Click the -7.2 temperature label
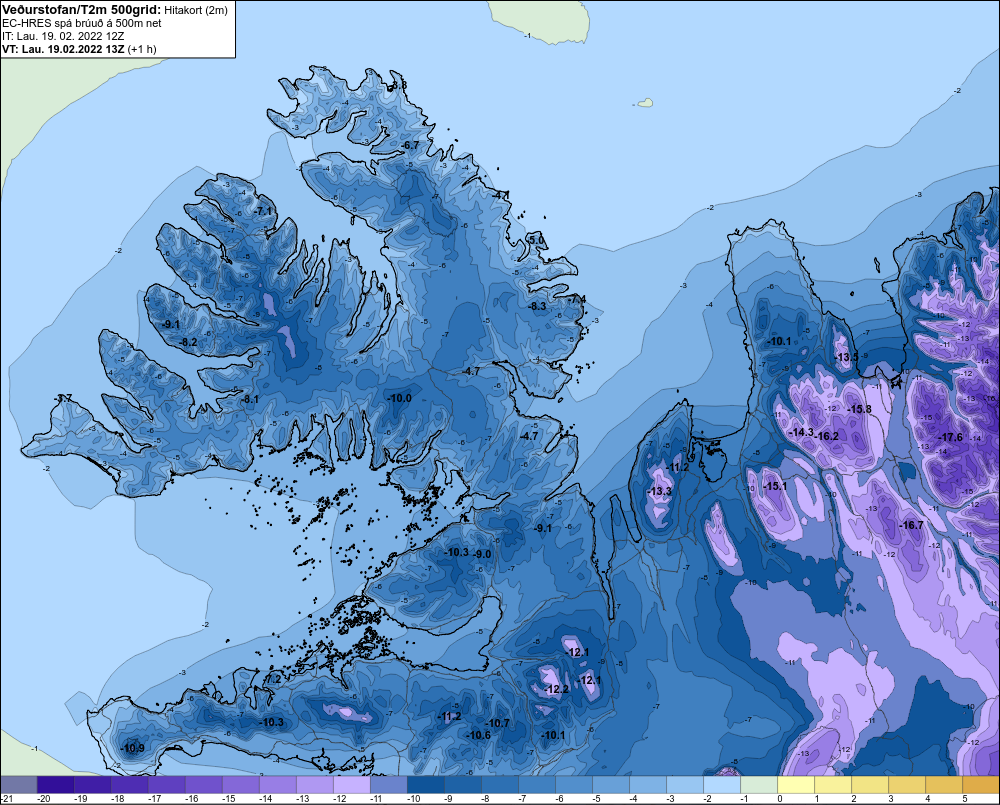The image size is (1000, 805). tap(272, 680)
